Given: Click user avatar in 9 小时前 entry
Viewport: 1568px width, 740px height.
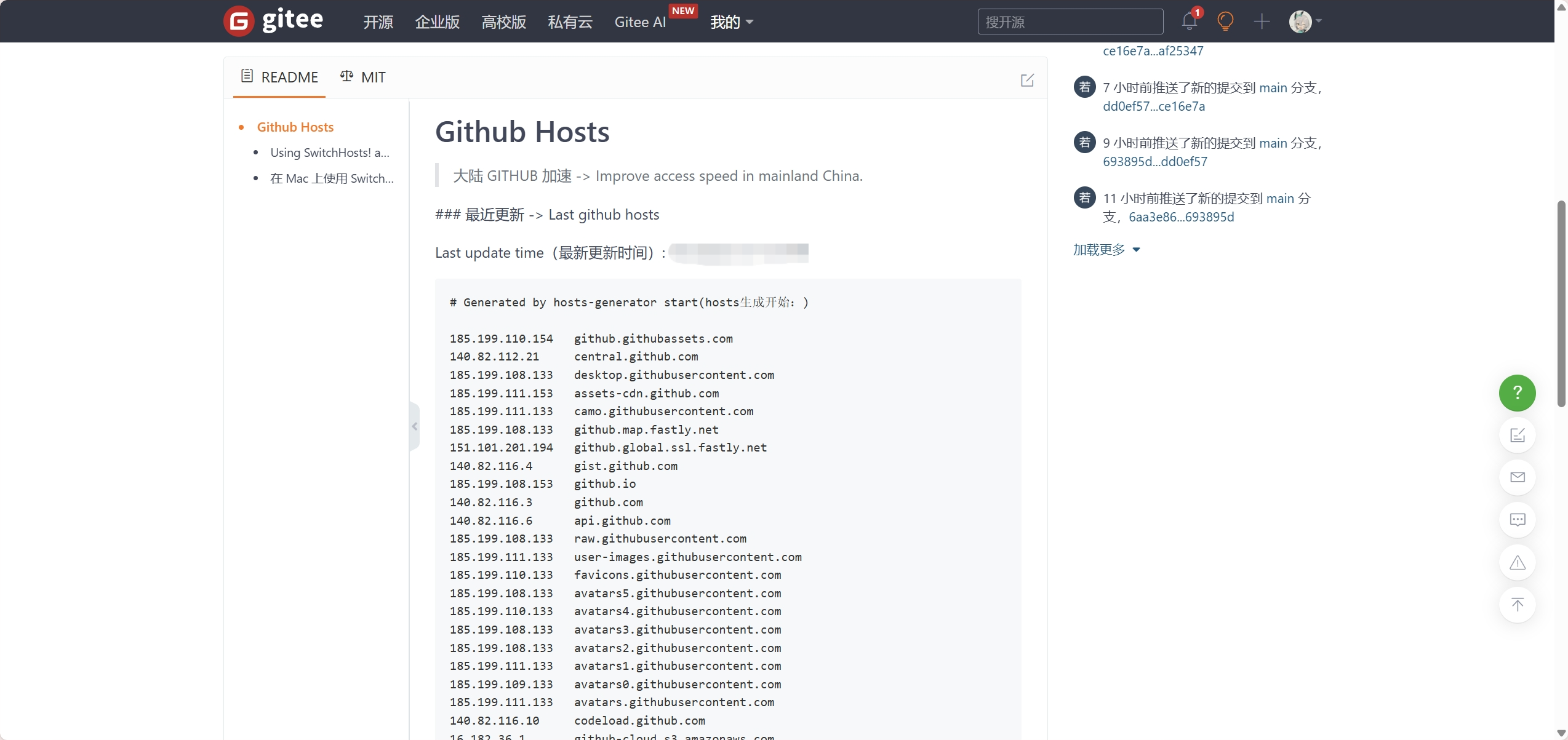Looking at the screenshot, I should 1084,142.
